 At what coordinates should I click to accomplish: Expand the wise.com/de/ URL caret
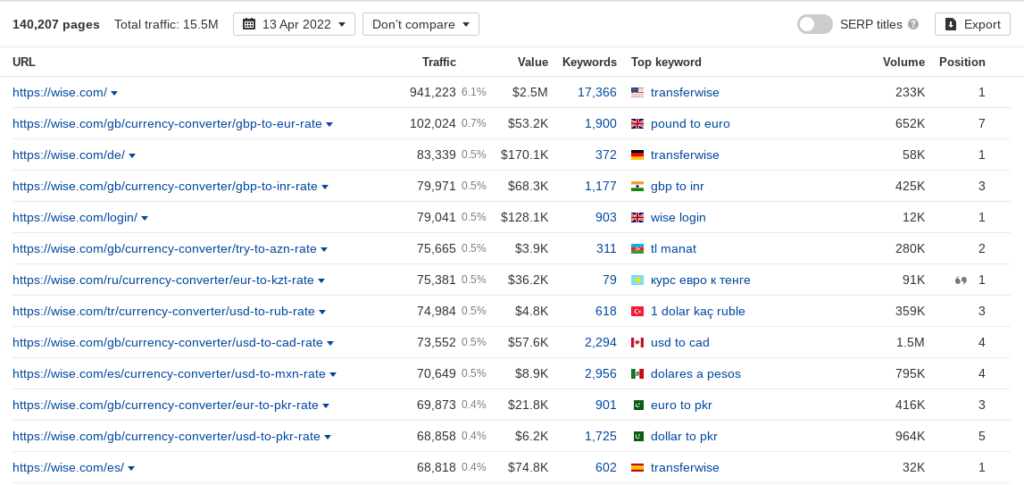[132, 156]
